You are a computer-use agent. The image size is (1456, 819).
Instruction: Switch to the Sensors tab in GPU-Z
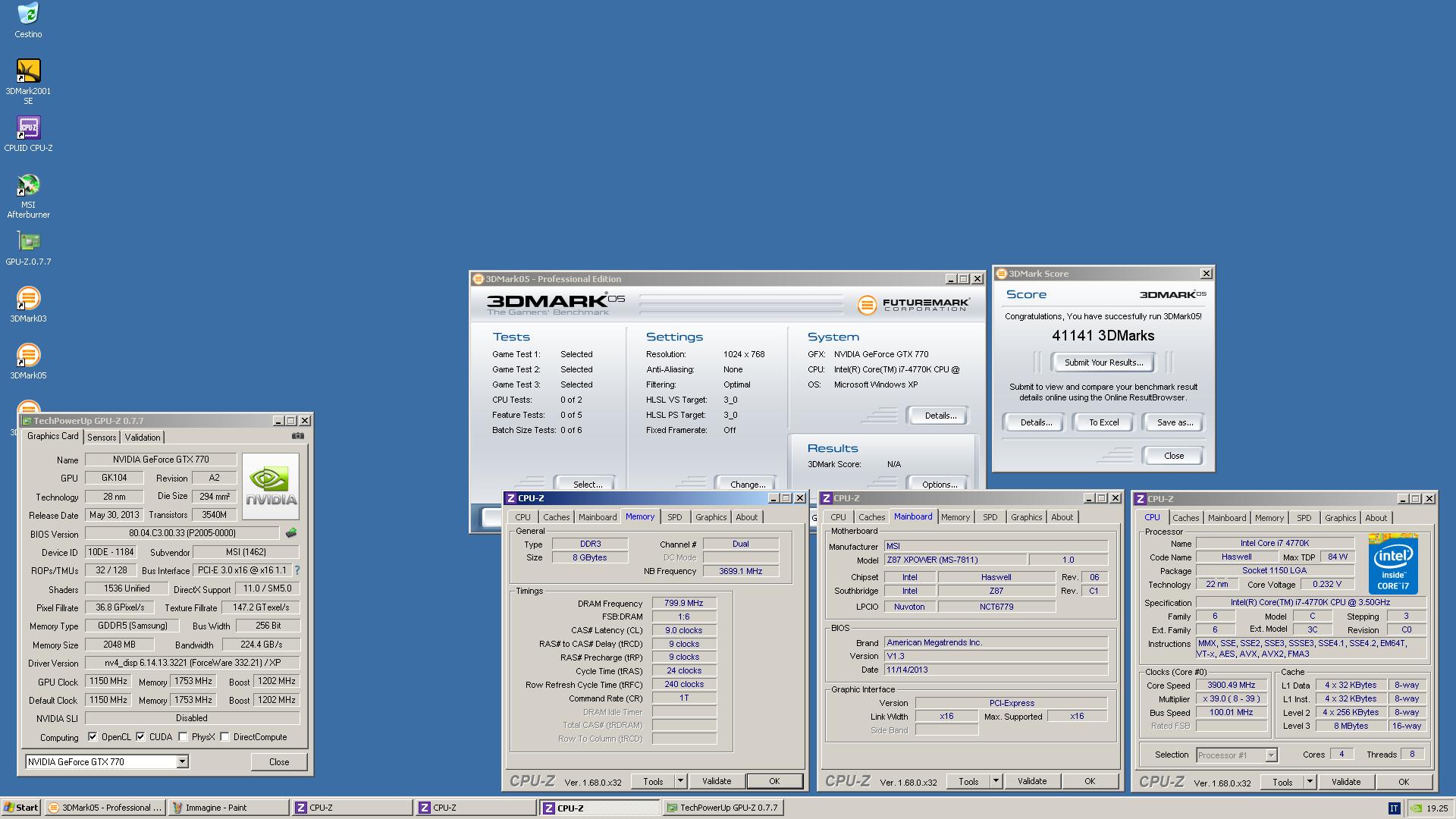pyautogui.click(x=102, y=438)
